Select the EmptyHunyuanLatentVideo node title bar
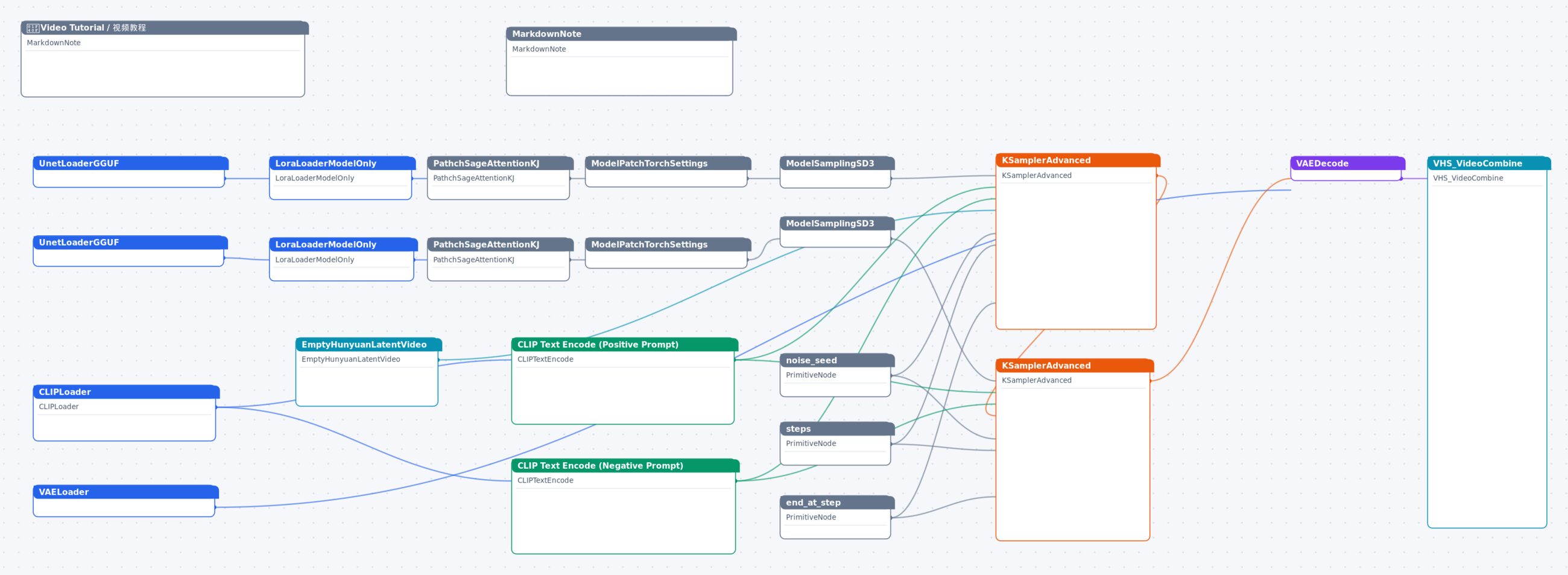 368,345
